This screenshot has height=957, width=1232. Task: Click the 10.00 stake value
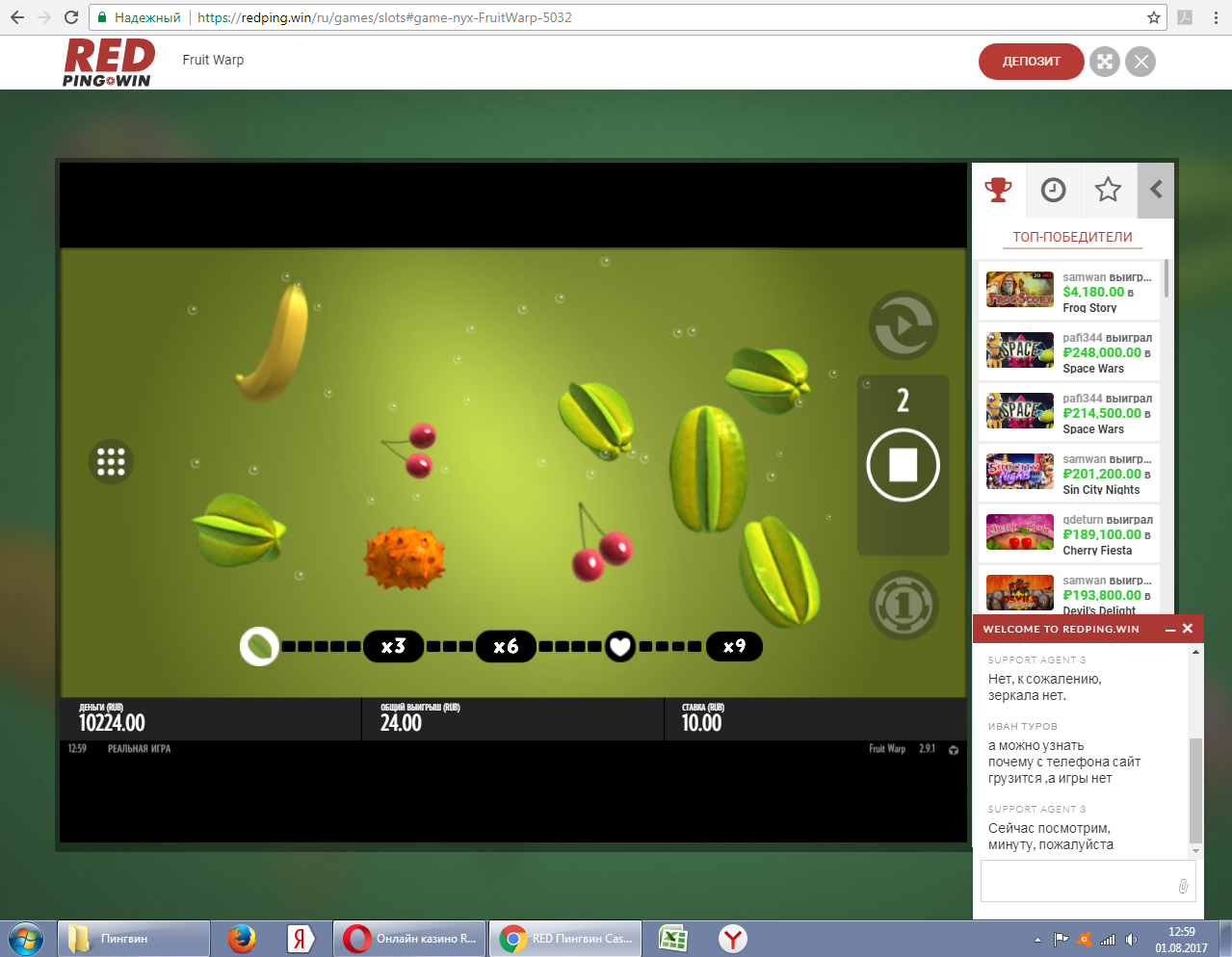701,723
